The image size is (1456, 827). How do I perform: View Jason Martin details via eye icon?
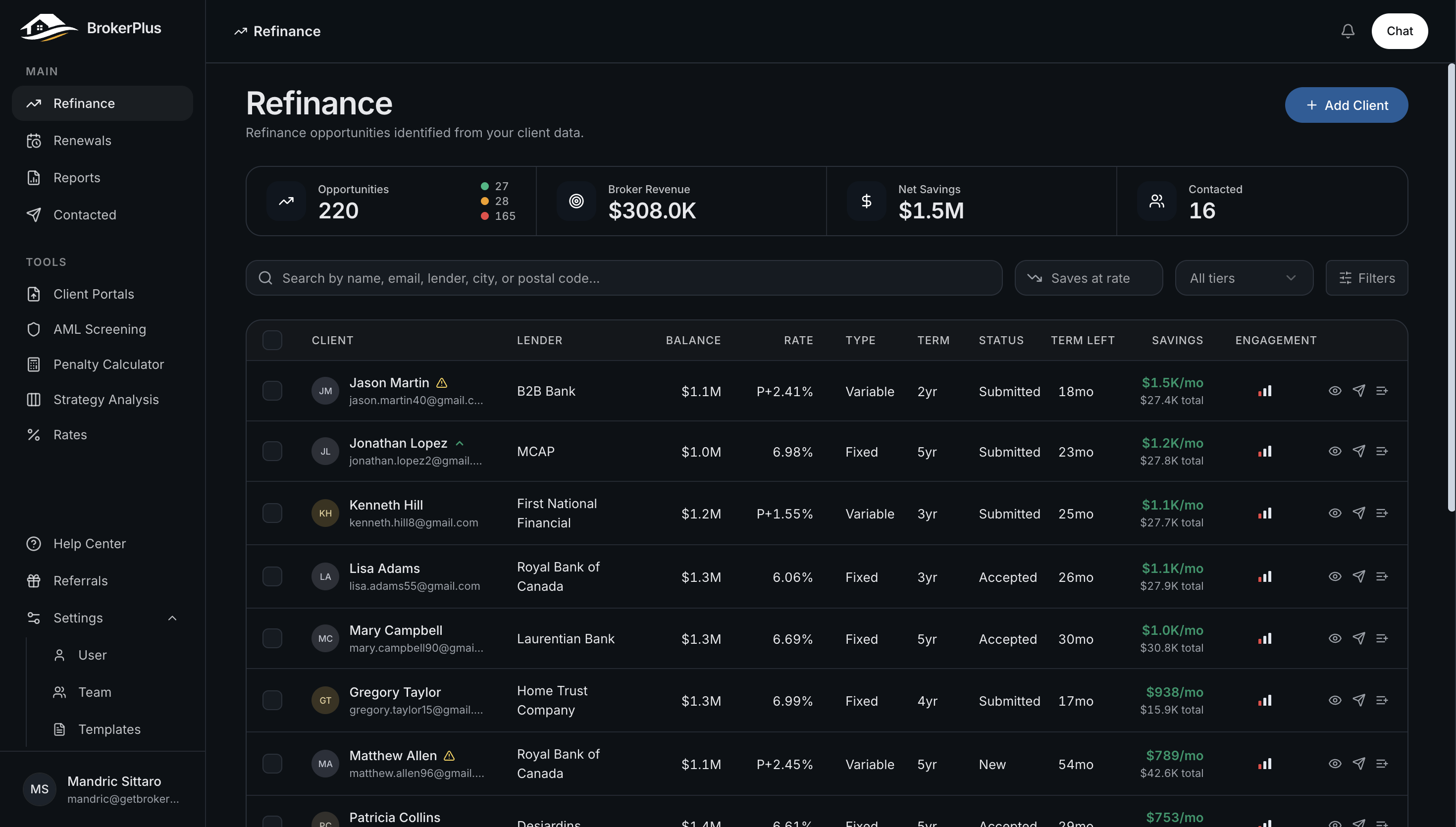click(x=1335, y=391)
